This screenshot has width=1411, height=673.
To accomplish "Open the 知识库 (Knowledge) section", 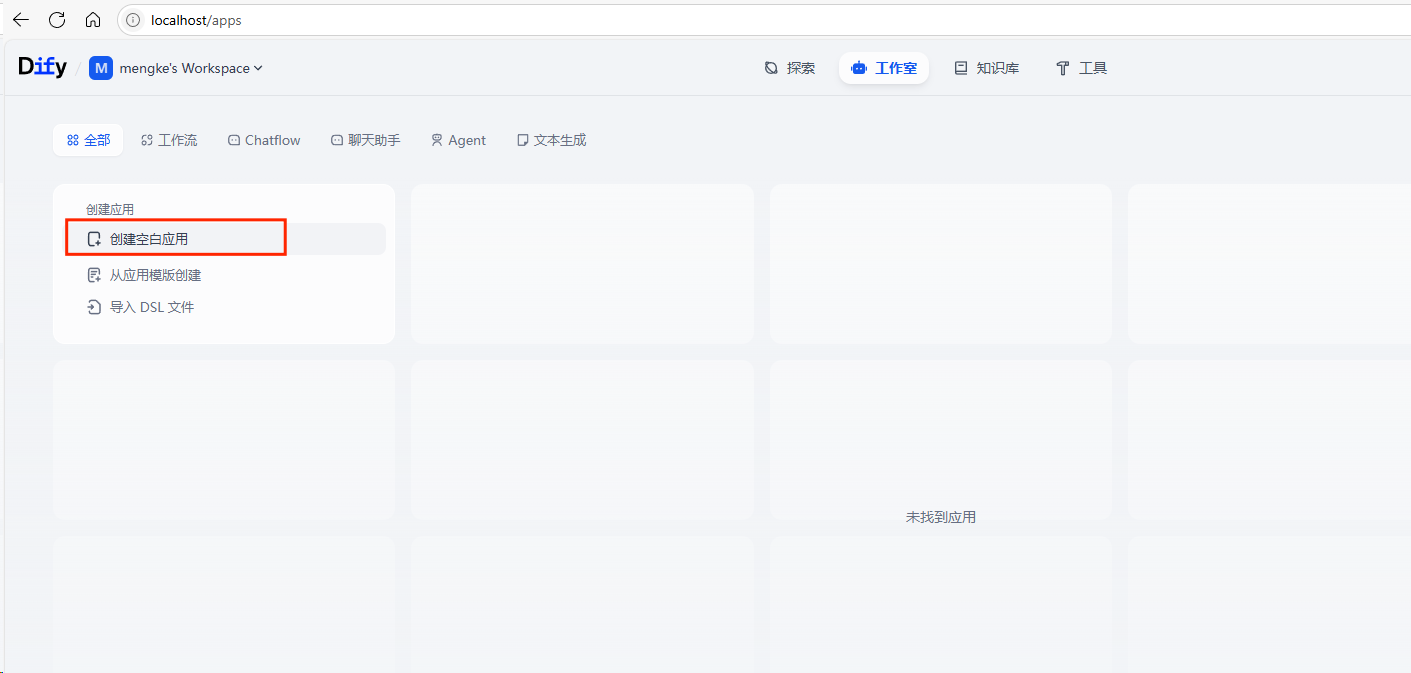I will pyautogui.click(x=986, y=68).
